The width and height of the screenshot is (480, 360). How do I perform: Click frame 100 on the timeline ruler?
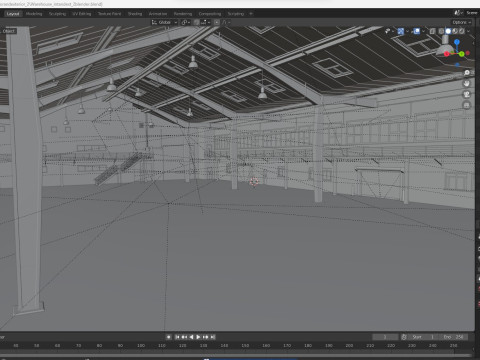click(141, 346)
